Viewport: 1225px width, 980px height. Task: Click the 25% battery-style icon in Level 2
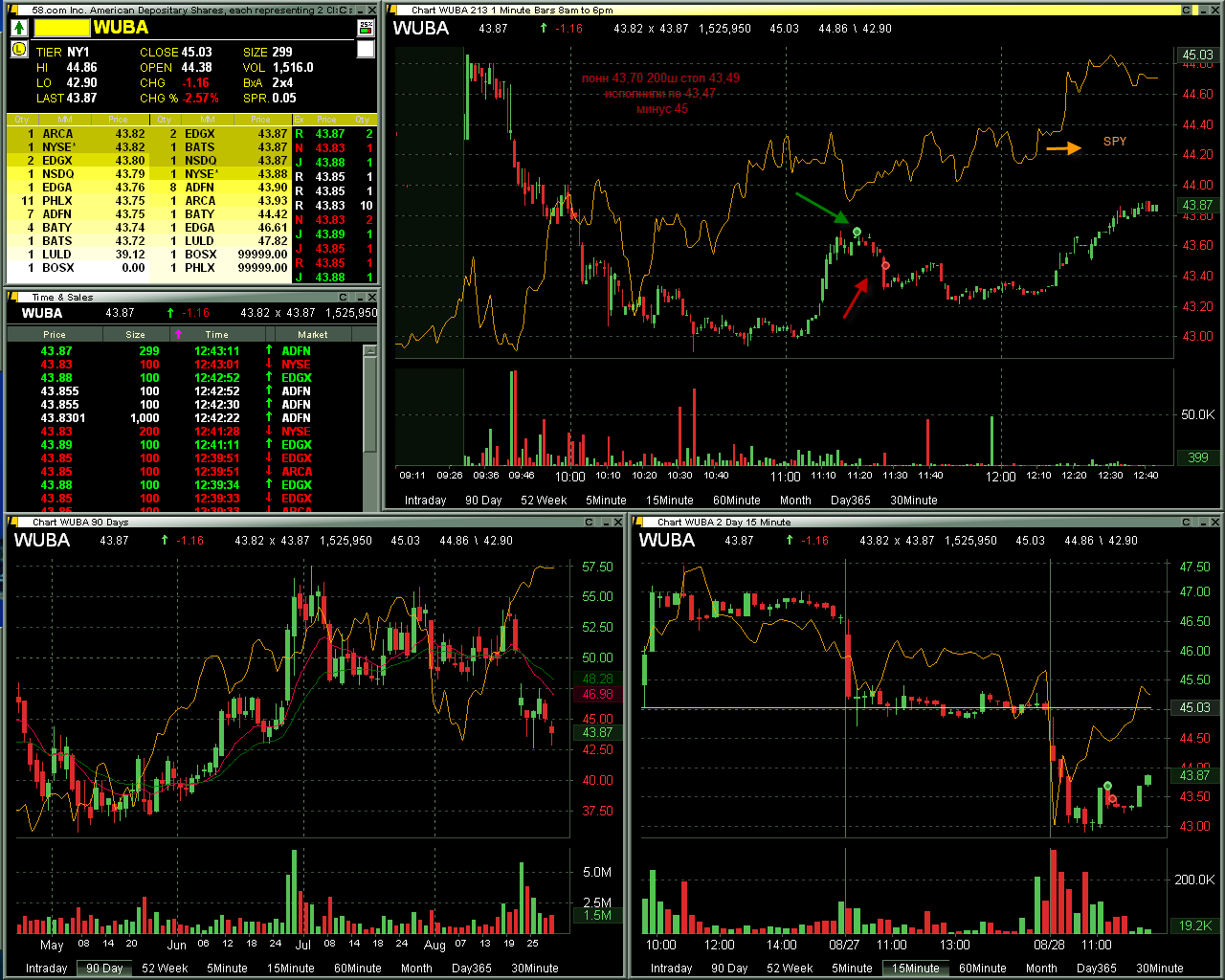tap(366, 28)
